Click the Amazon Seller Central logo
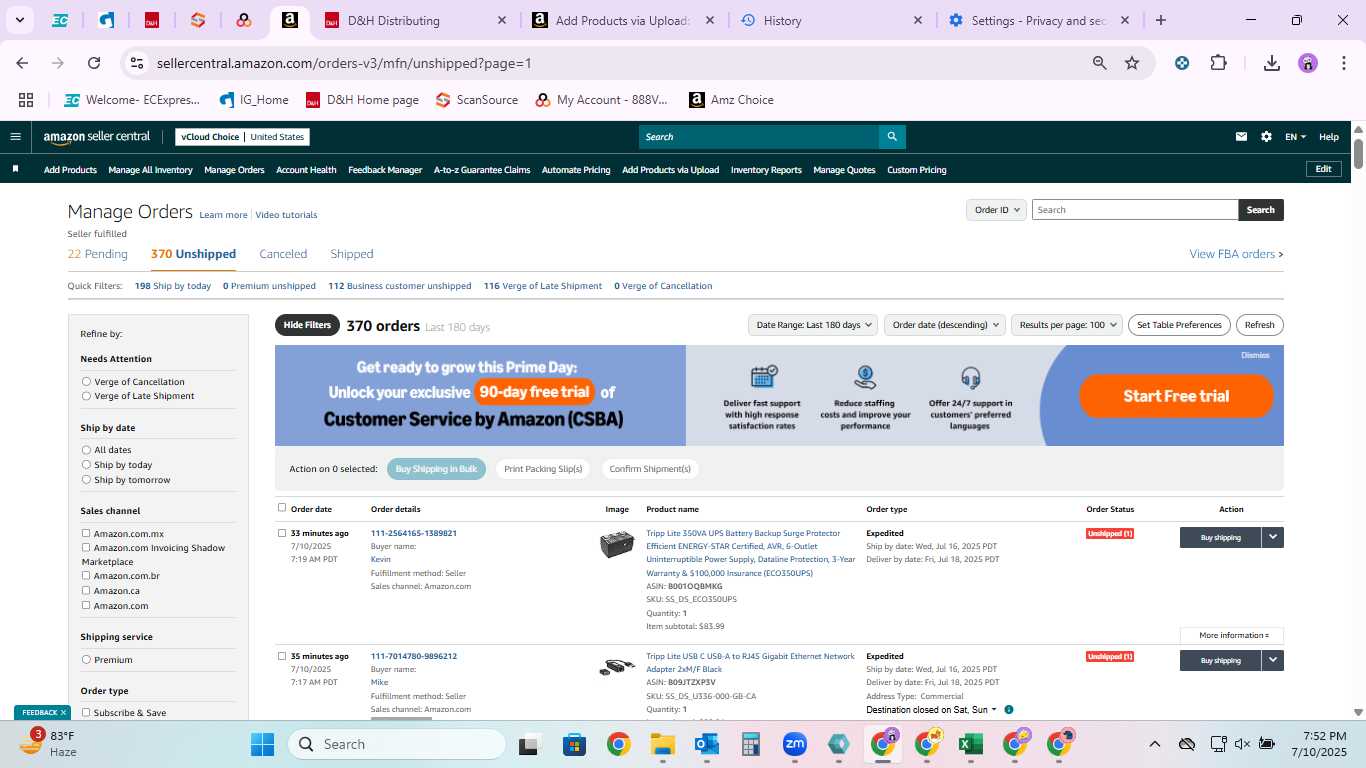 (97, 137)
